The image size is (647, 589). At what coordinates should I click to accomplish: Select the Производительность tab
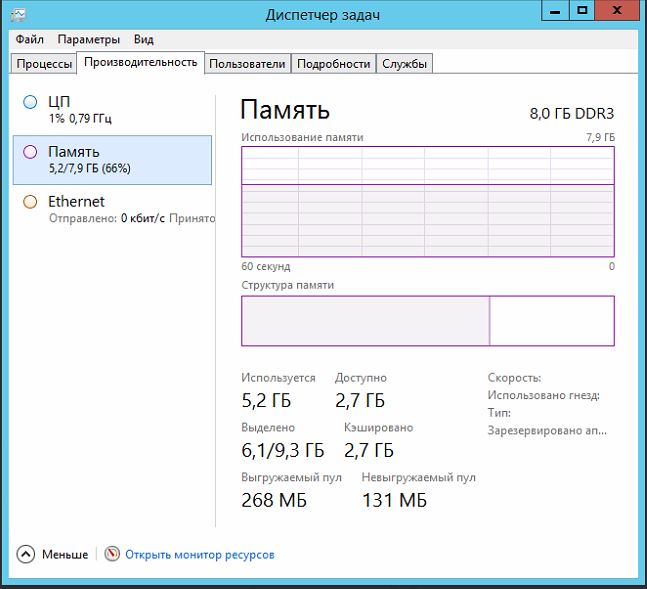pyautogui.click(x=141, y=63)
